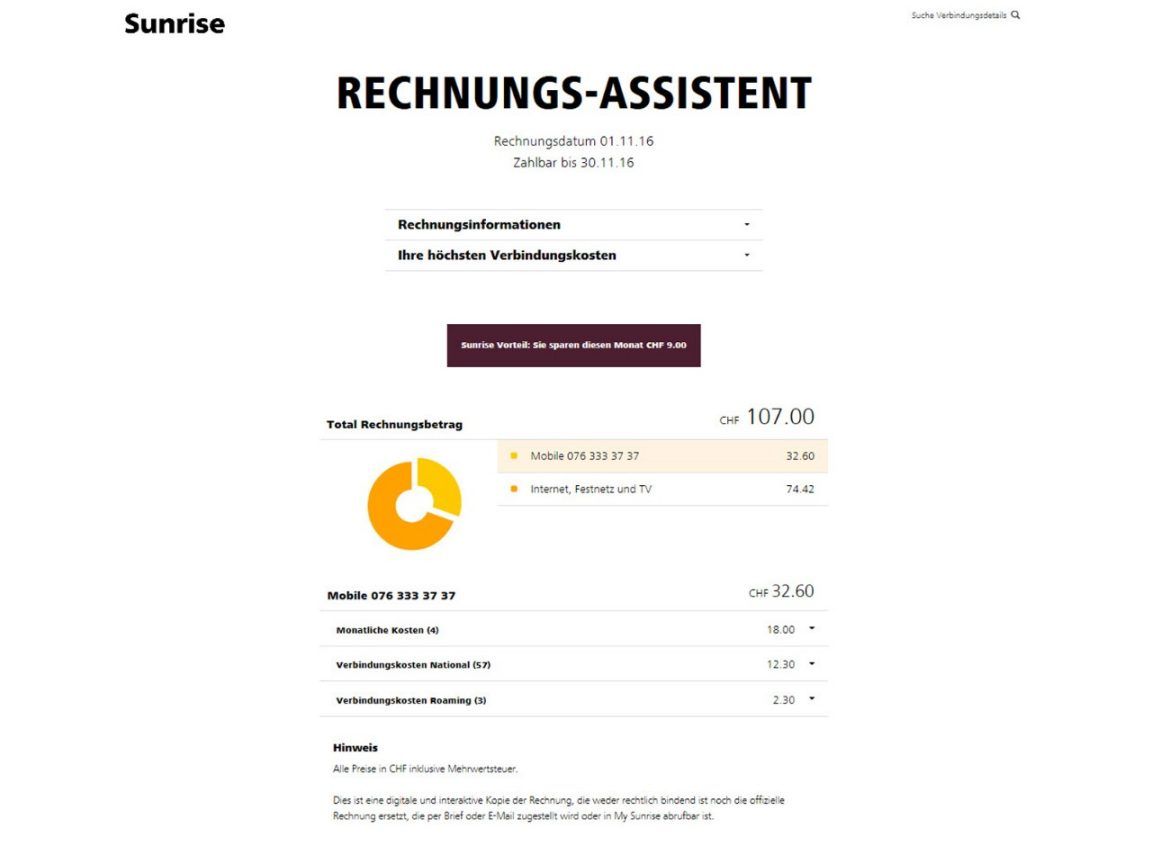Click the magnifying glass search icon
1152x864 pixels.
1016,15
